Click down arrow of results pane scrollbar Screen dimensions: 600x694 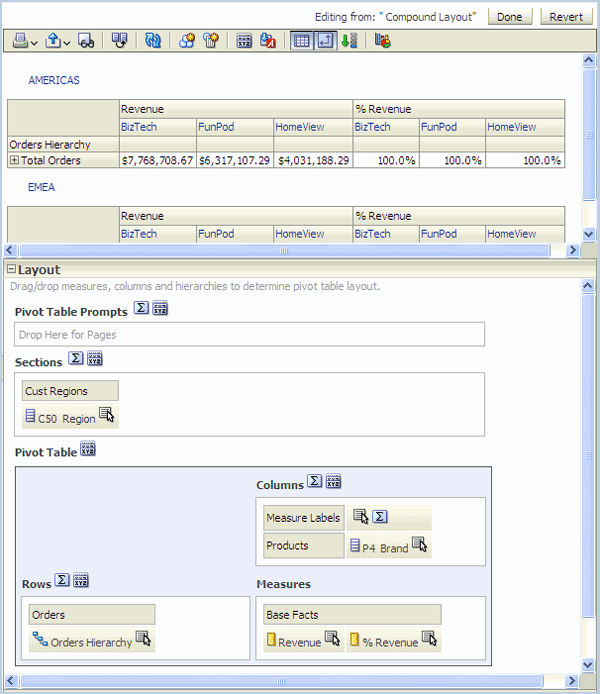click(x=588, y=233)
